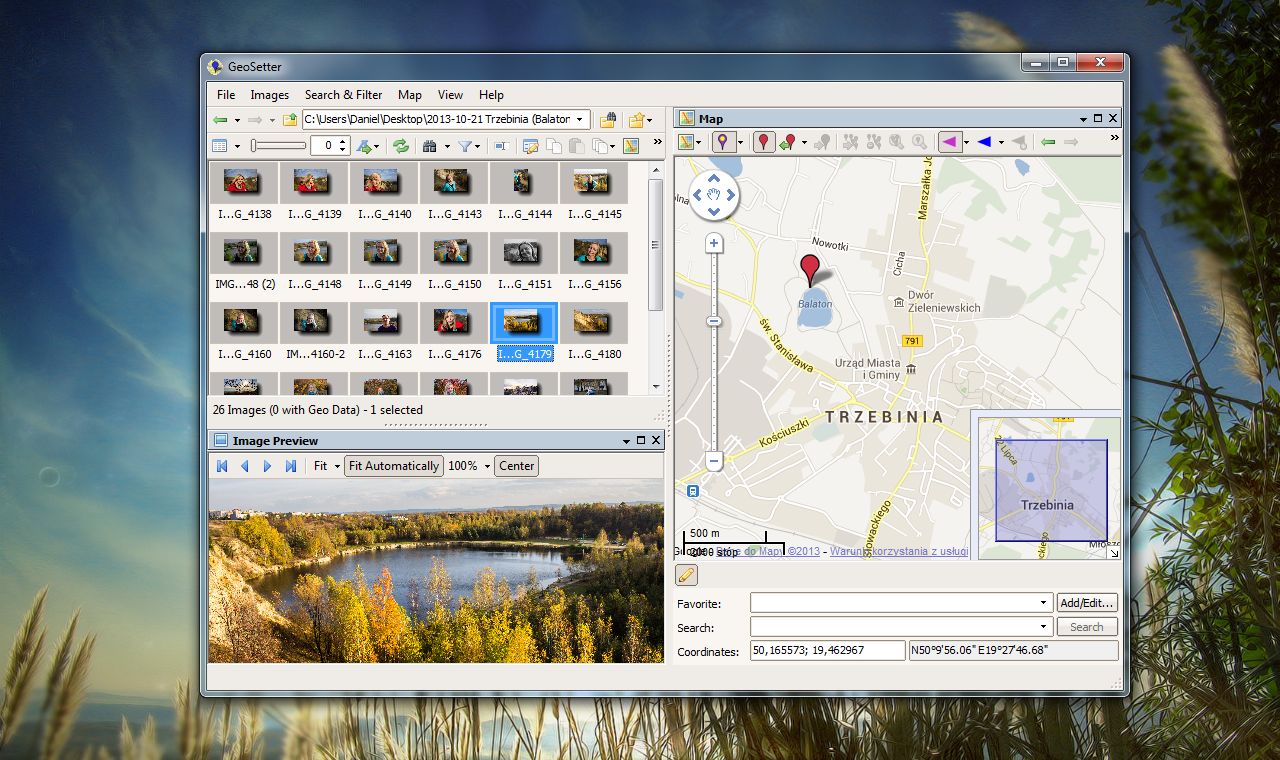Apply the image filter funnel icon
This screenshot has height=760, width=1280.
click(466, 145)
